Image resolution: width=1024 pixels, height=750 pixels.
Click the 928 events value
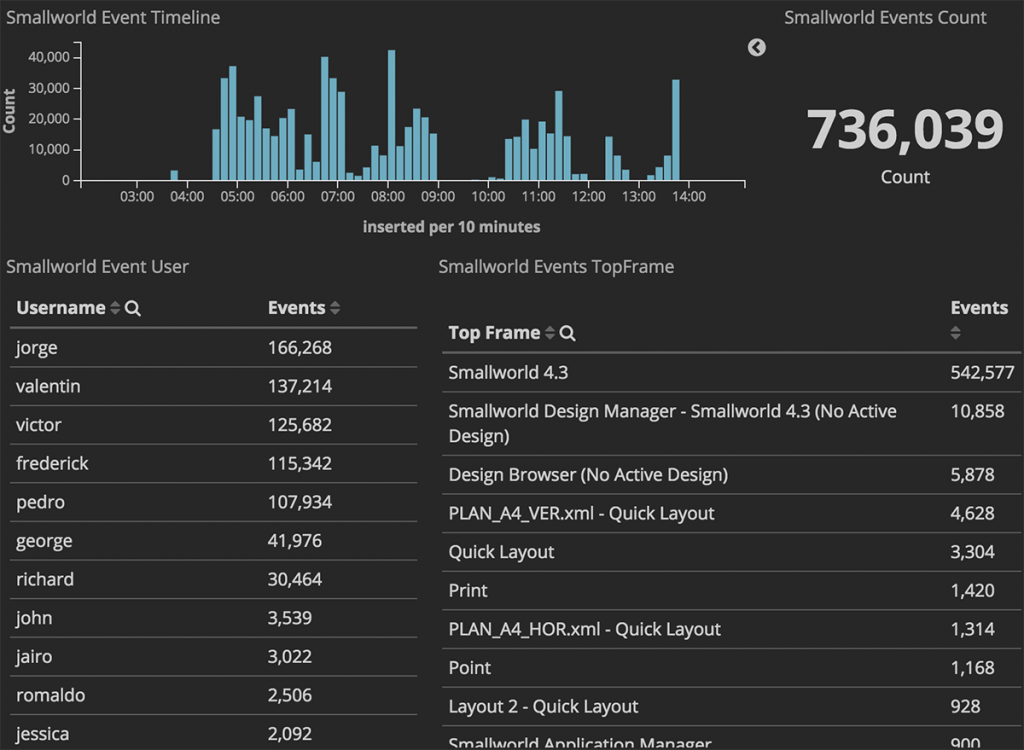(x=965, y=706)
